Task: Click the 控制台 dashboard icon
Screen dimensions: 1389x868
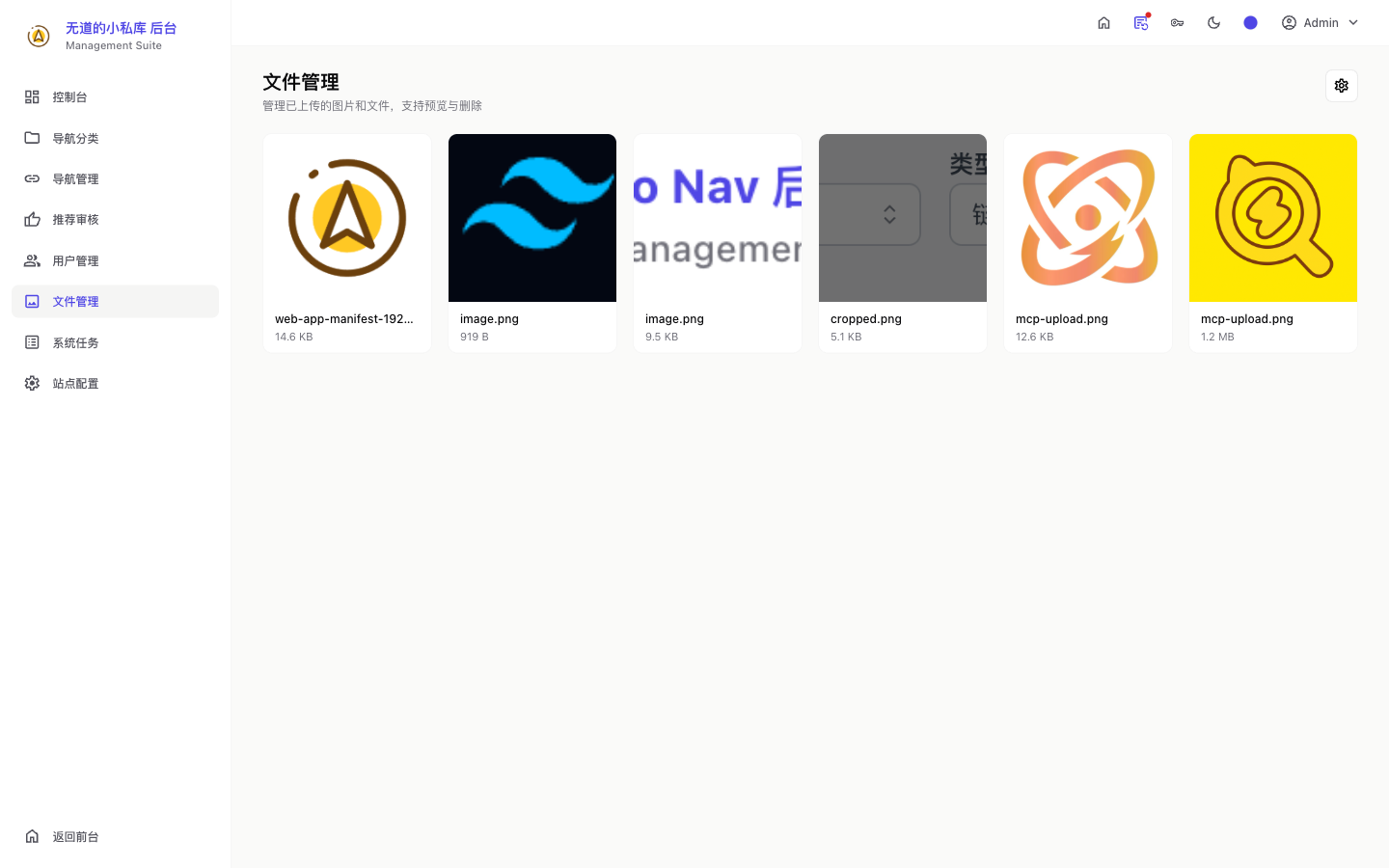Action: click(32, 97)
